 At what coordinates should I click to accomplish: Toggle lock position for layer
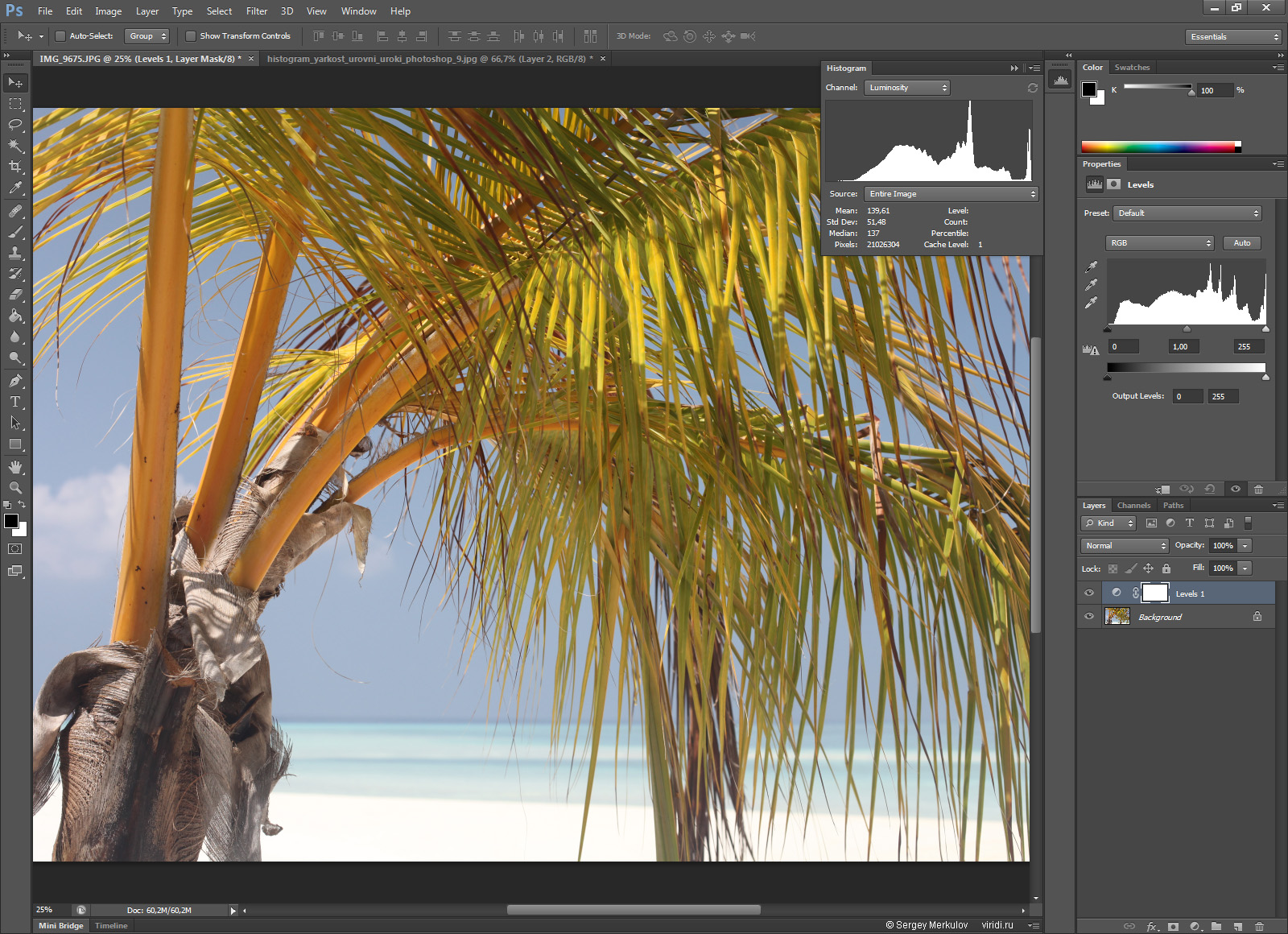pos(1149,568)
